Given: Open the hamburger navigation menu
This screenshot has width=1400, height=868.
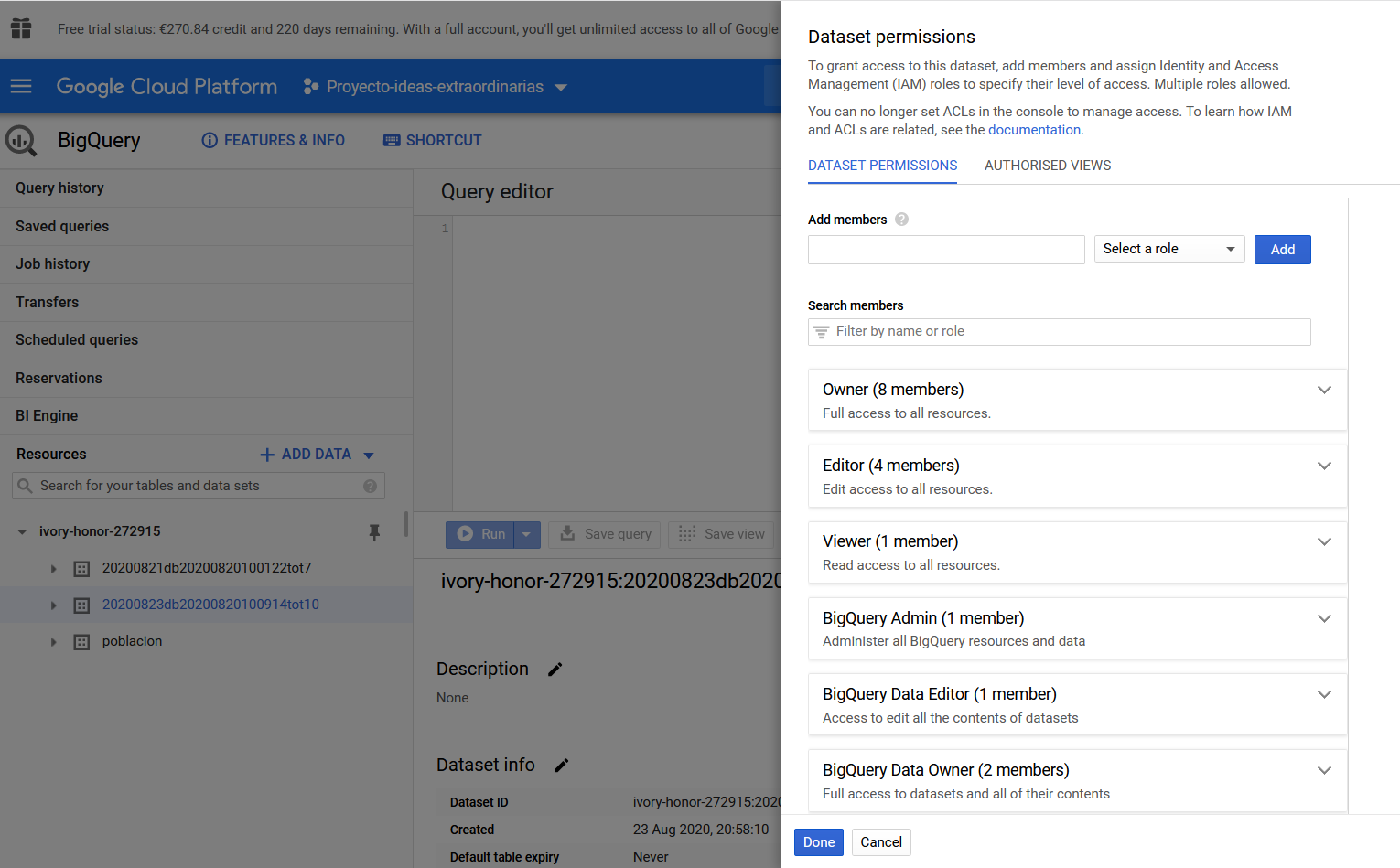Looking at the screenshot, I should (21, 86).
